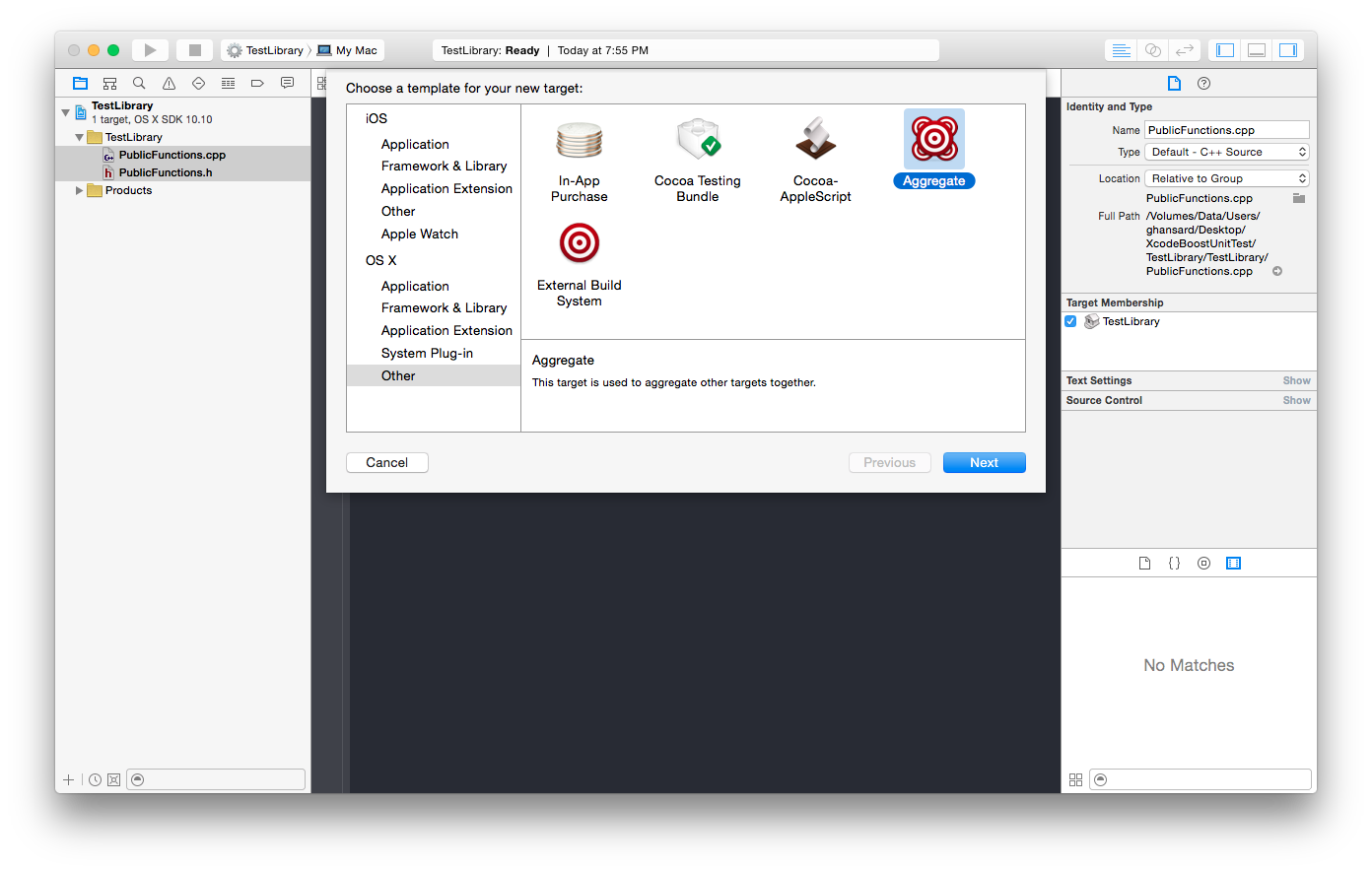Add new file with plus button
Viewport: 1372px width, 872px height.
tap(68, 779)
